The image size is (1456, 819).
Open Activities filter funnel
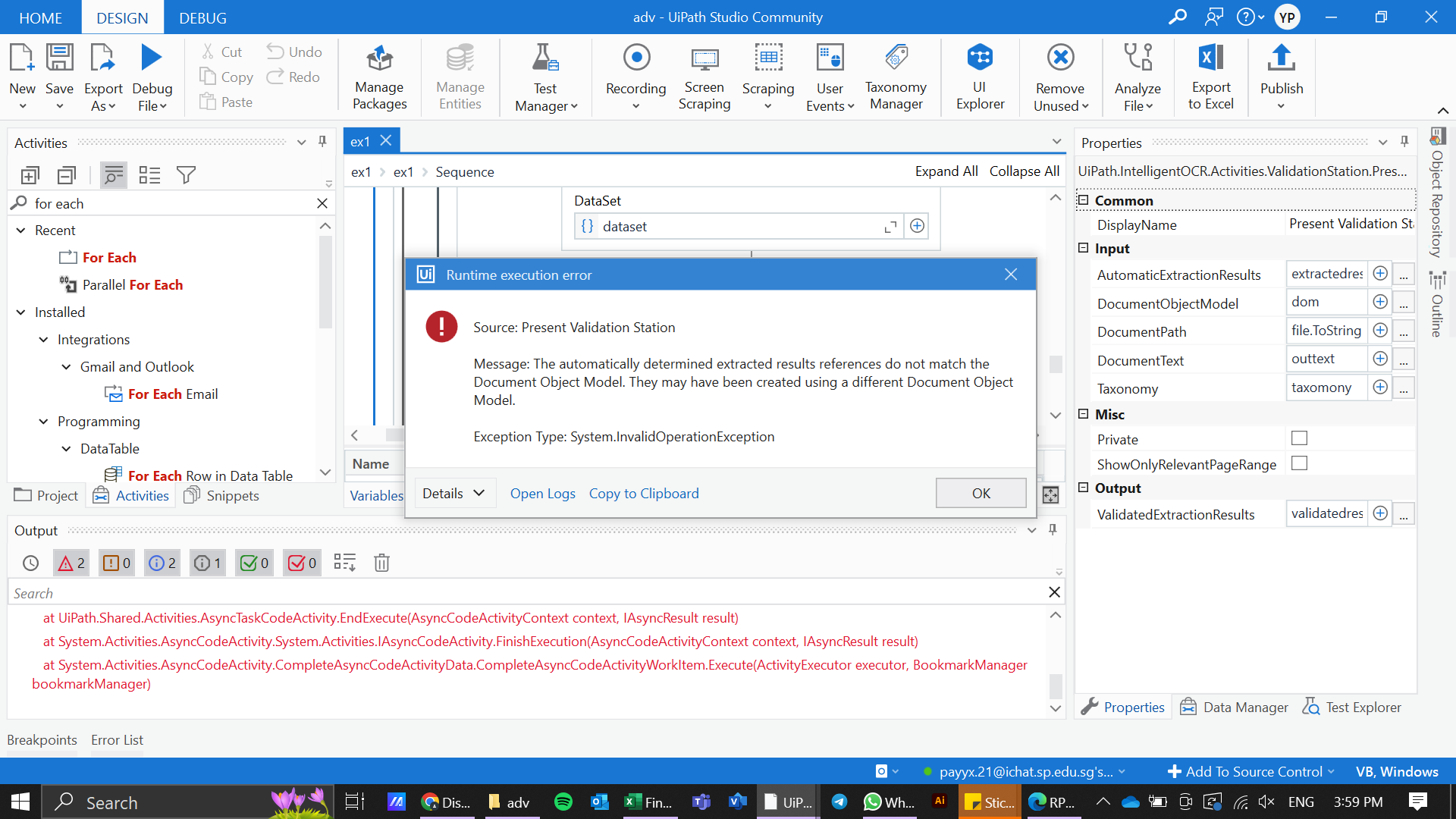point(186,175)
